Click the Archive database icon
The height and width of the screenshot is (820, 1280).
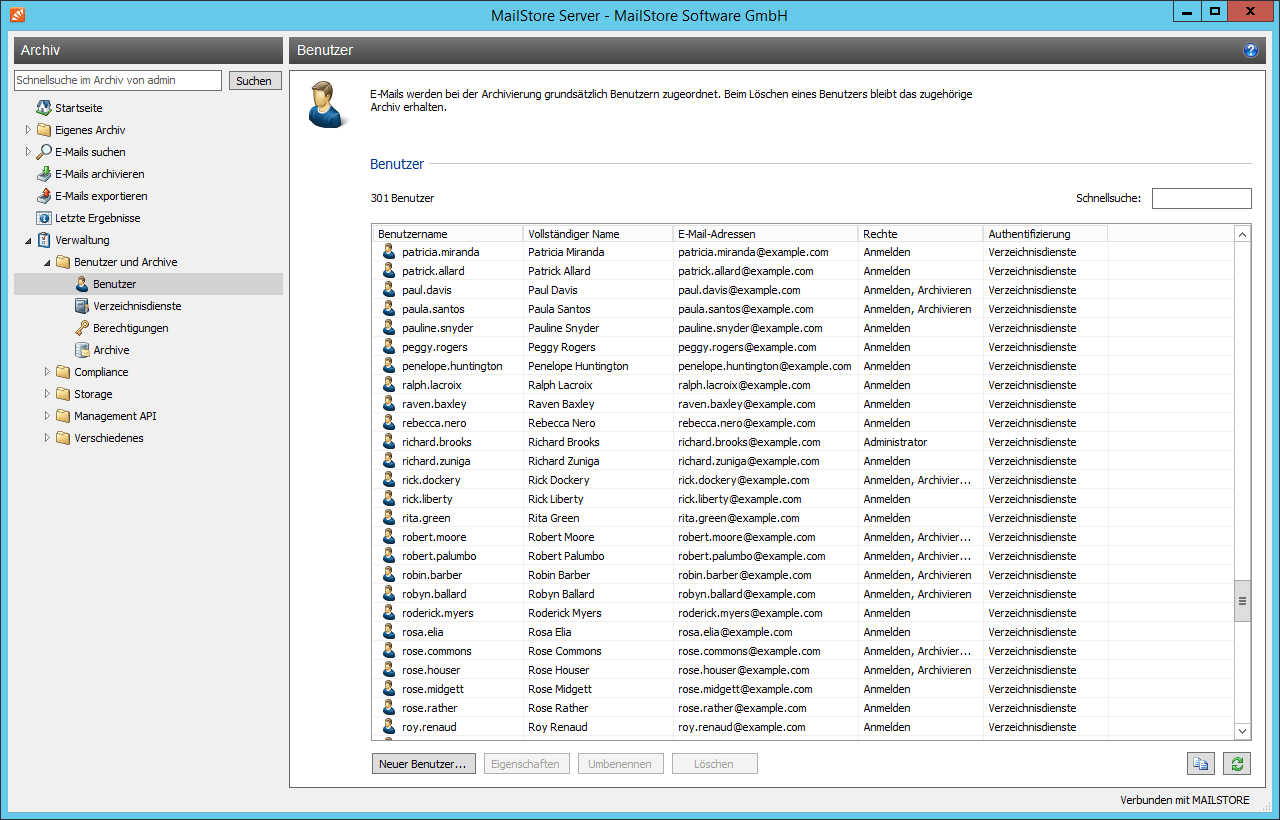tap(82, 350)
